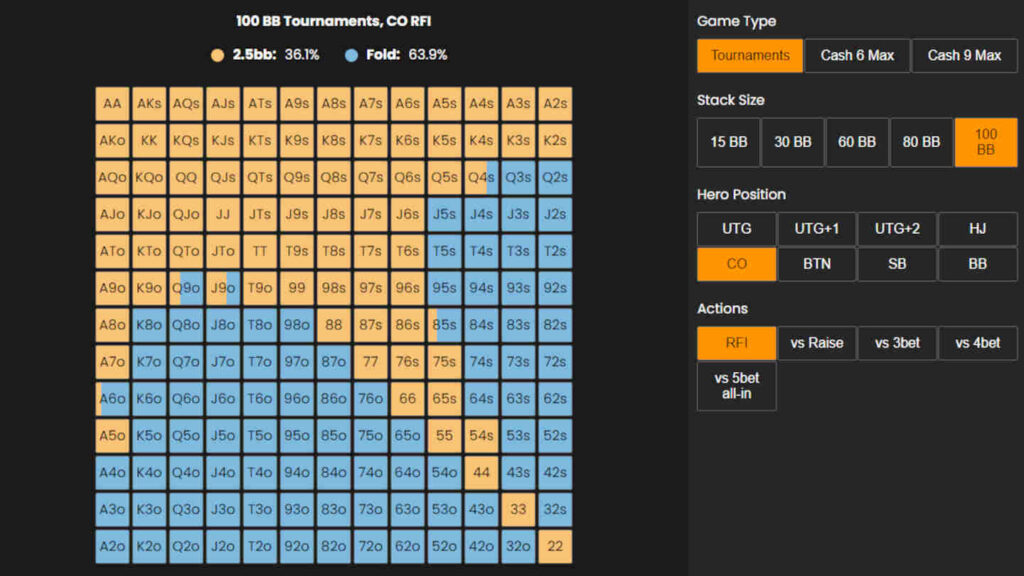
Task: Set stack size to 30 BB
Action: click(793, 142)
